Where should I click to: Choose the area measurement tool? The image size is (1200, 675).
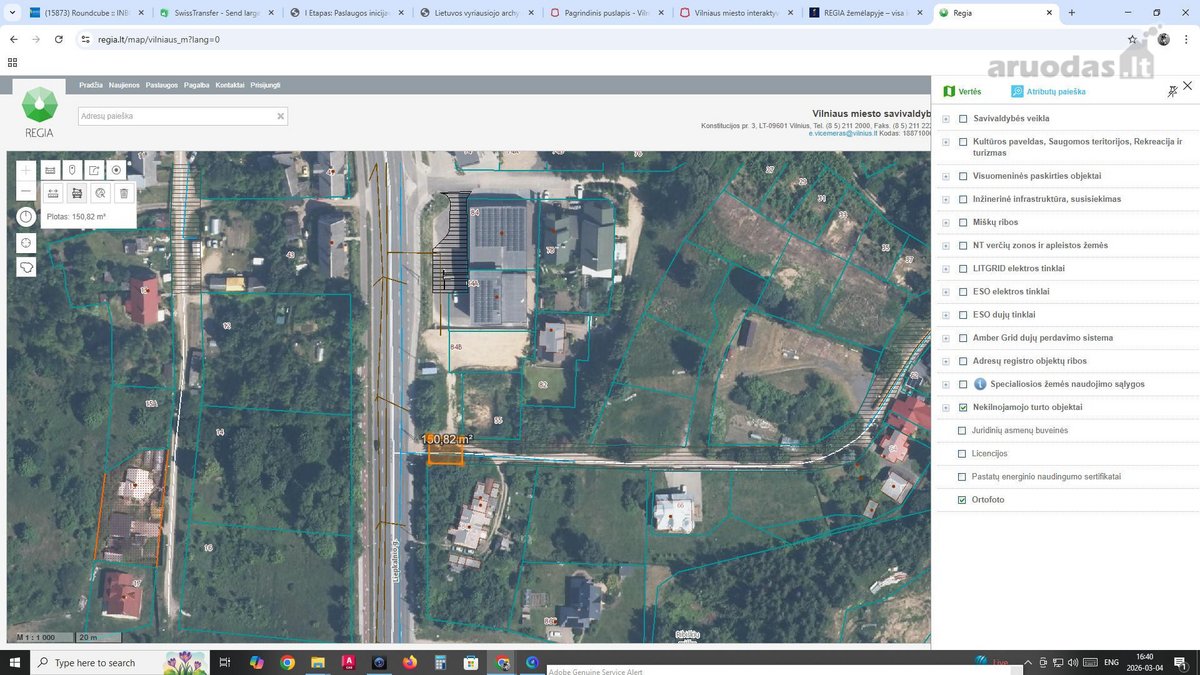[x=76, y=193]
